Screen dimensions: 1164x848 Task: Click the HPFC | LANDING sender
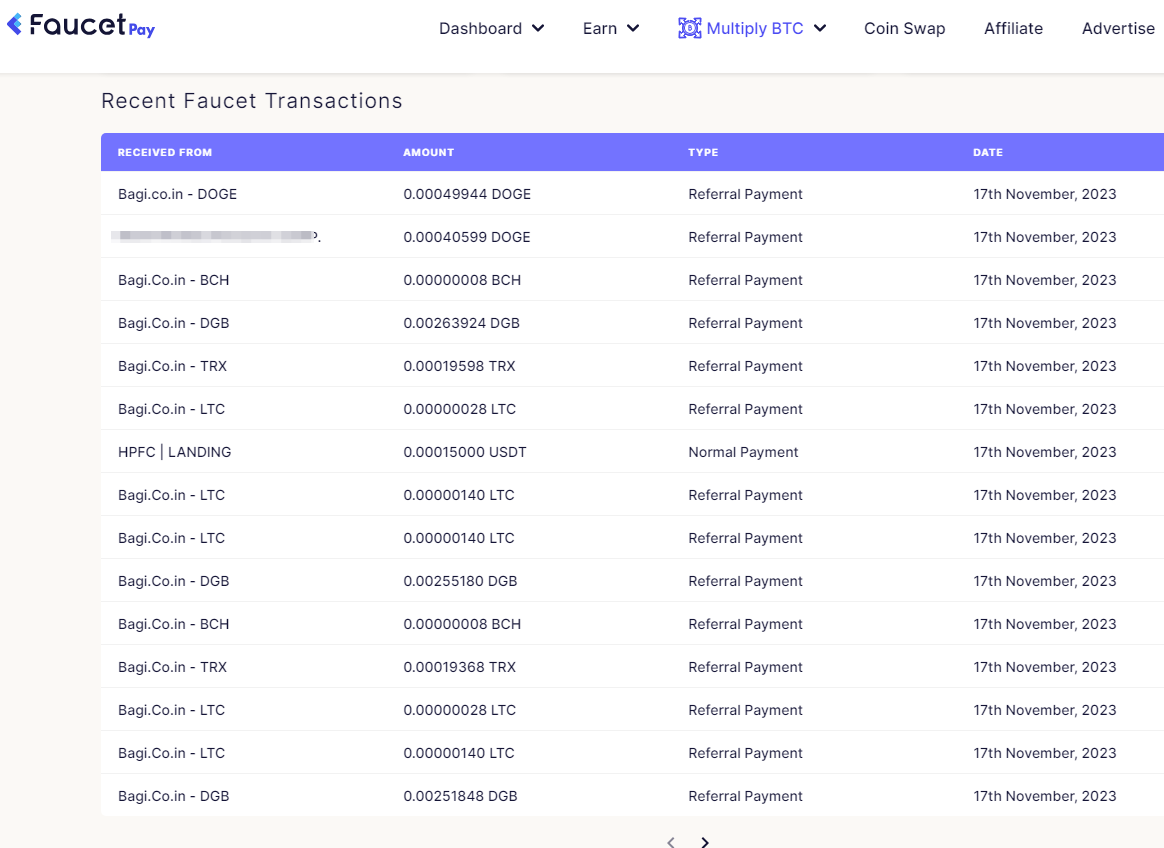(x=174, y=452)
